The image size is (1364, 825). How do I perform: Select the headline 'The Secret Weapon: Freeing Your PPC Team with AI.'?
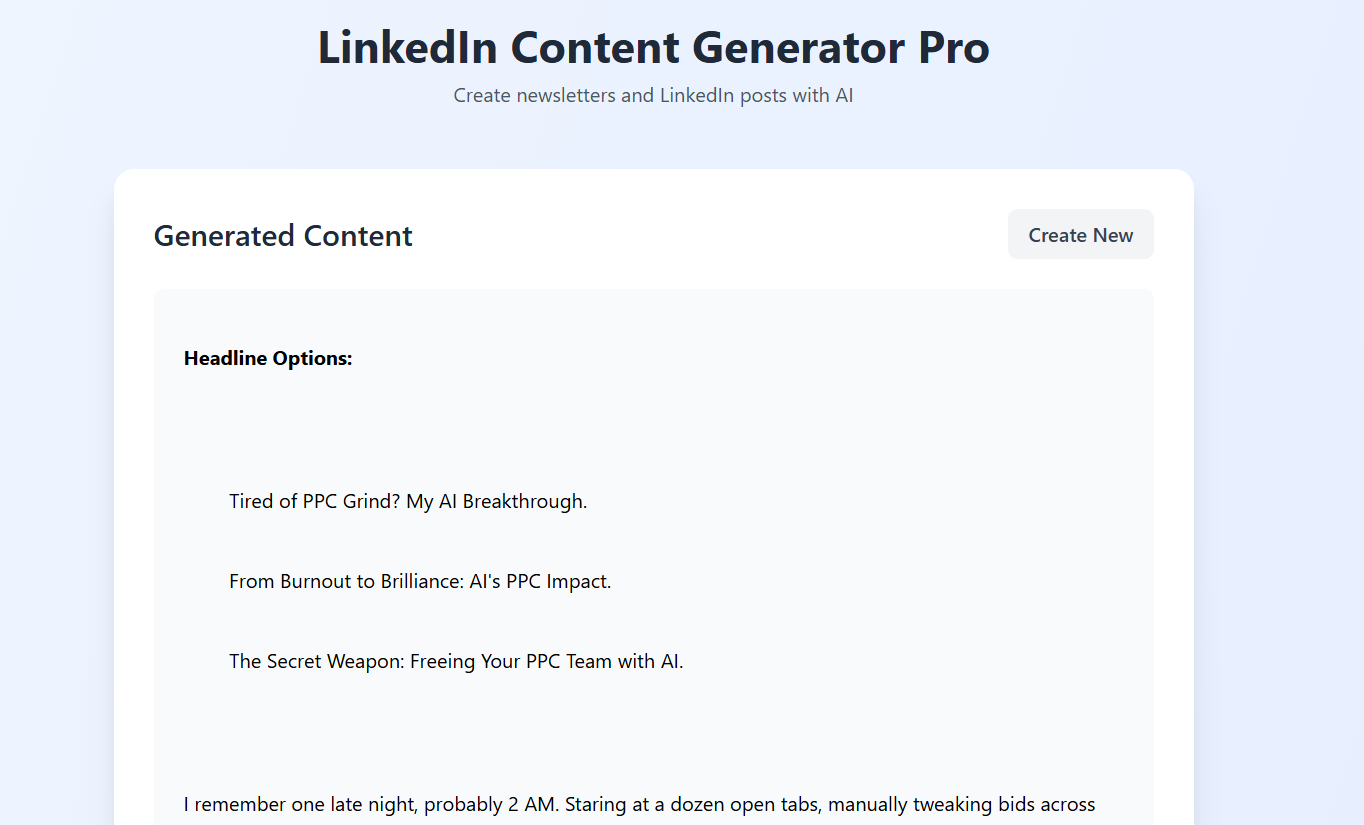pyautogui.click(x=456, y=661)
